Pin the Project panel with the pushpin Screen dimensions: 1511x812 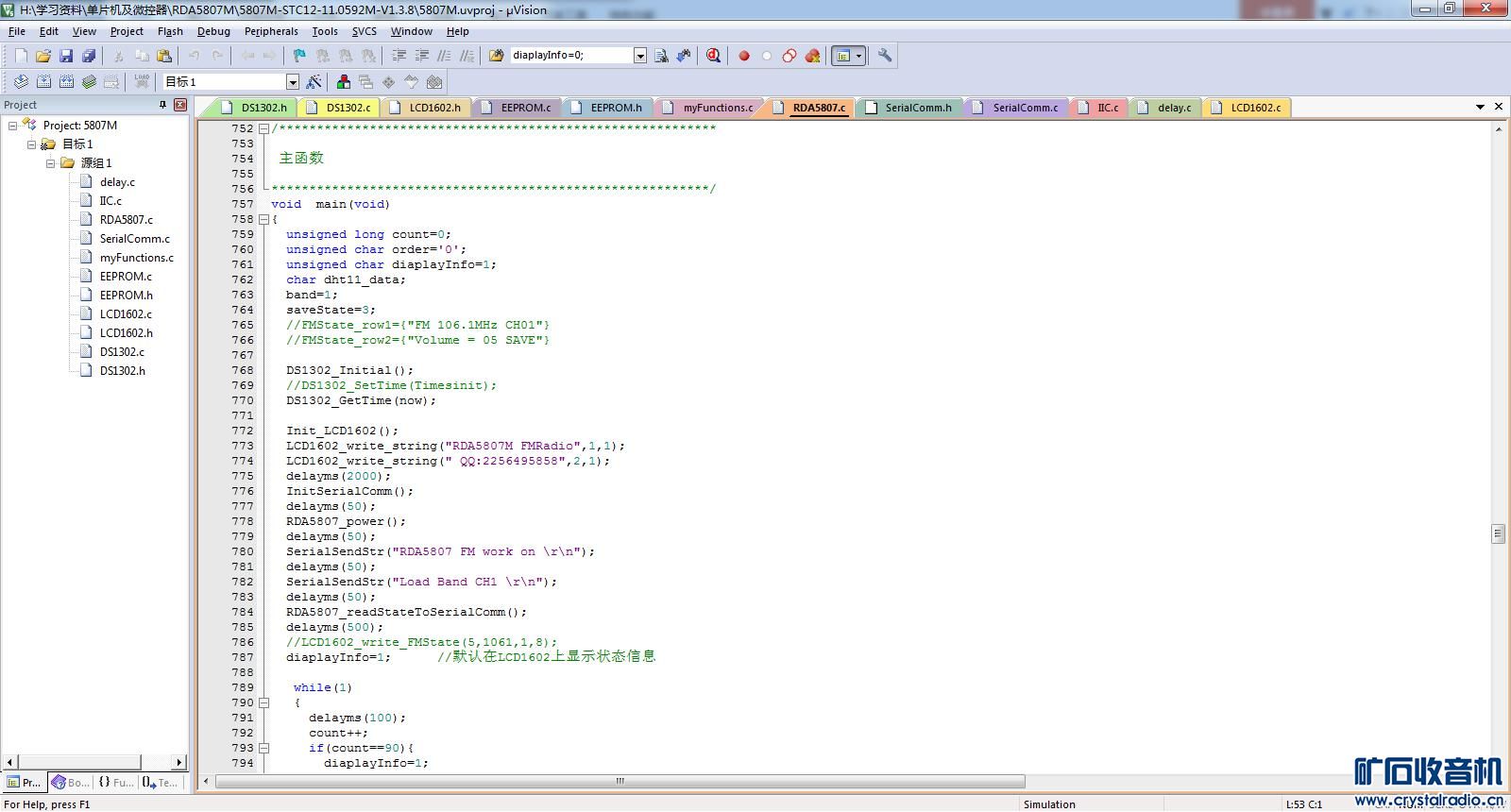pos(162,105)
